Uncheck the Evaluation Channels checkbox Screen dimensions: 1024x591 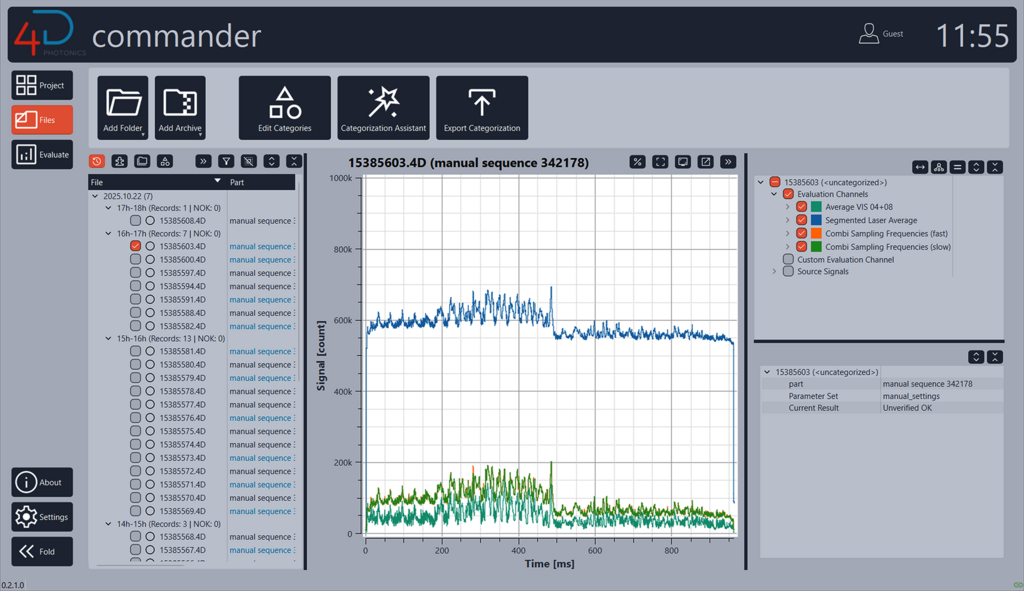[788, 194]
